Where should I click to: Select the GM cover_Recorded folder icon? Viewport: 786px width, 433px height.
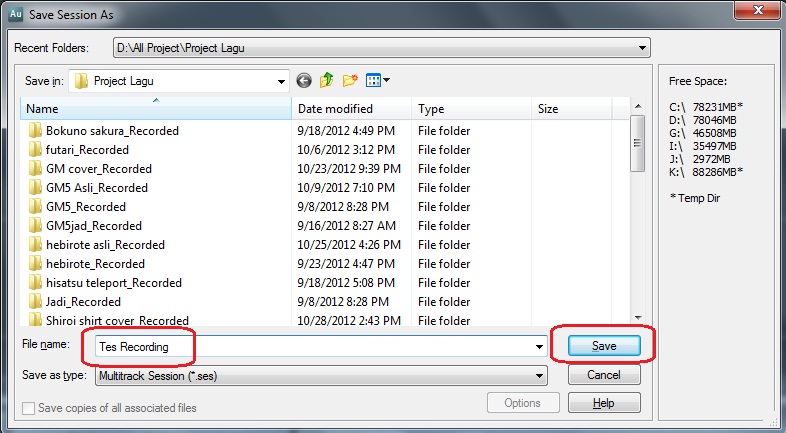pos(35,169)
